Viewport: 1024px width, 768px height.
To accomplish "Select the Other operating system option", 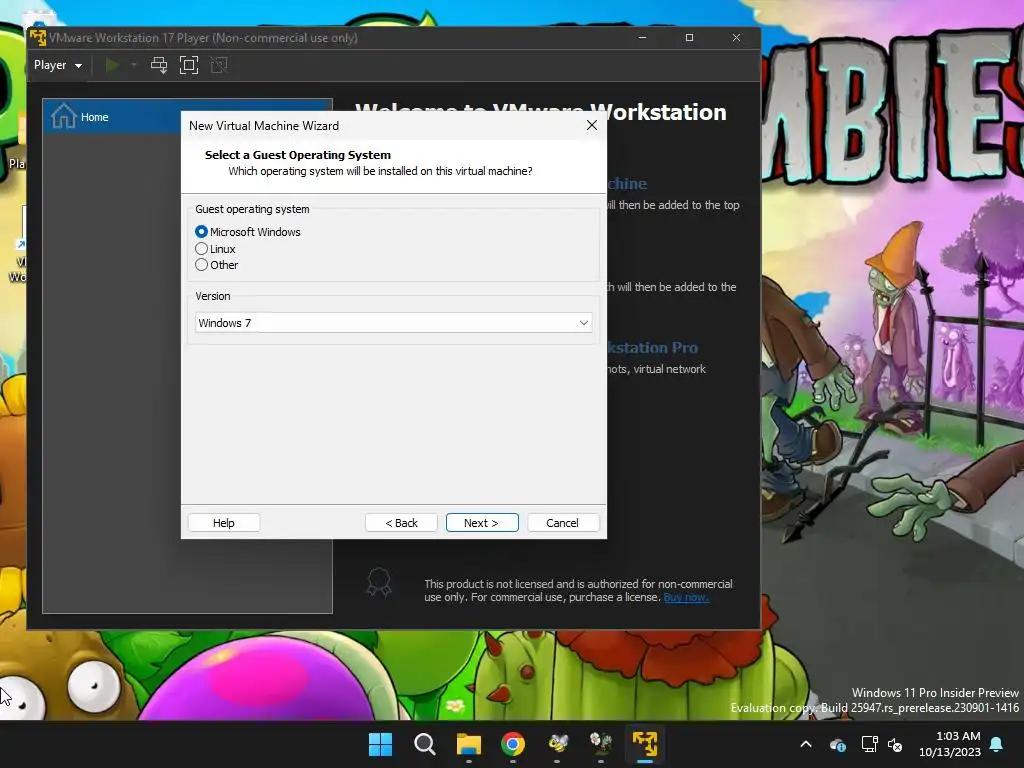I will coord(201,265).
